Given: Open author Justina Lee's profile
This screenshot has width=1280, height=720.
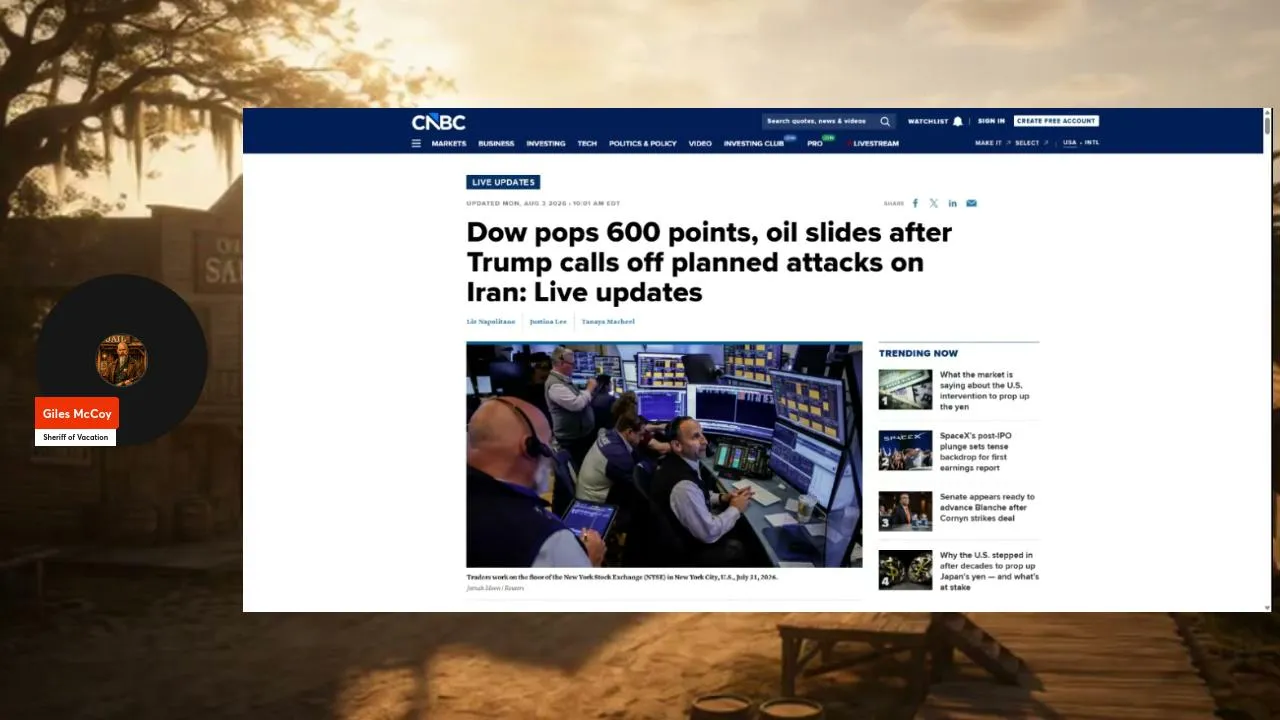Looking at the screenshot, I should [x=548, y=322].
